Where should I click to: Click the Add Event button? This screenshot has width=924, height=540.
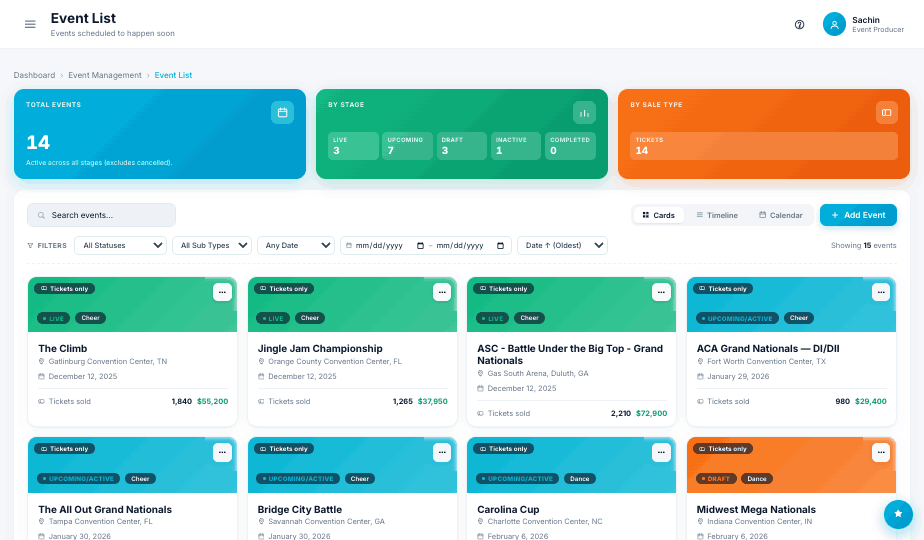[858, 215]
